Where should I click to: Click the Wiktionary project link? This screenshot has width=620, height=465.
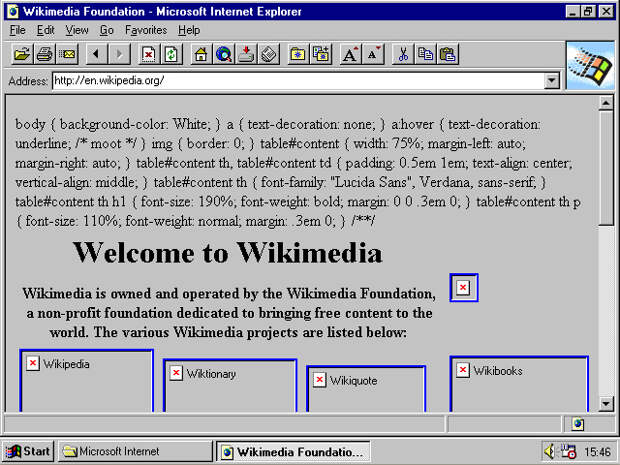point(230,386)
